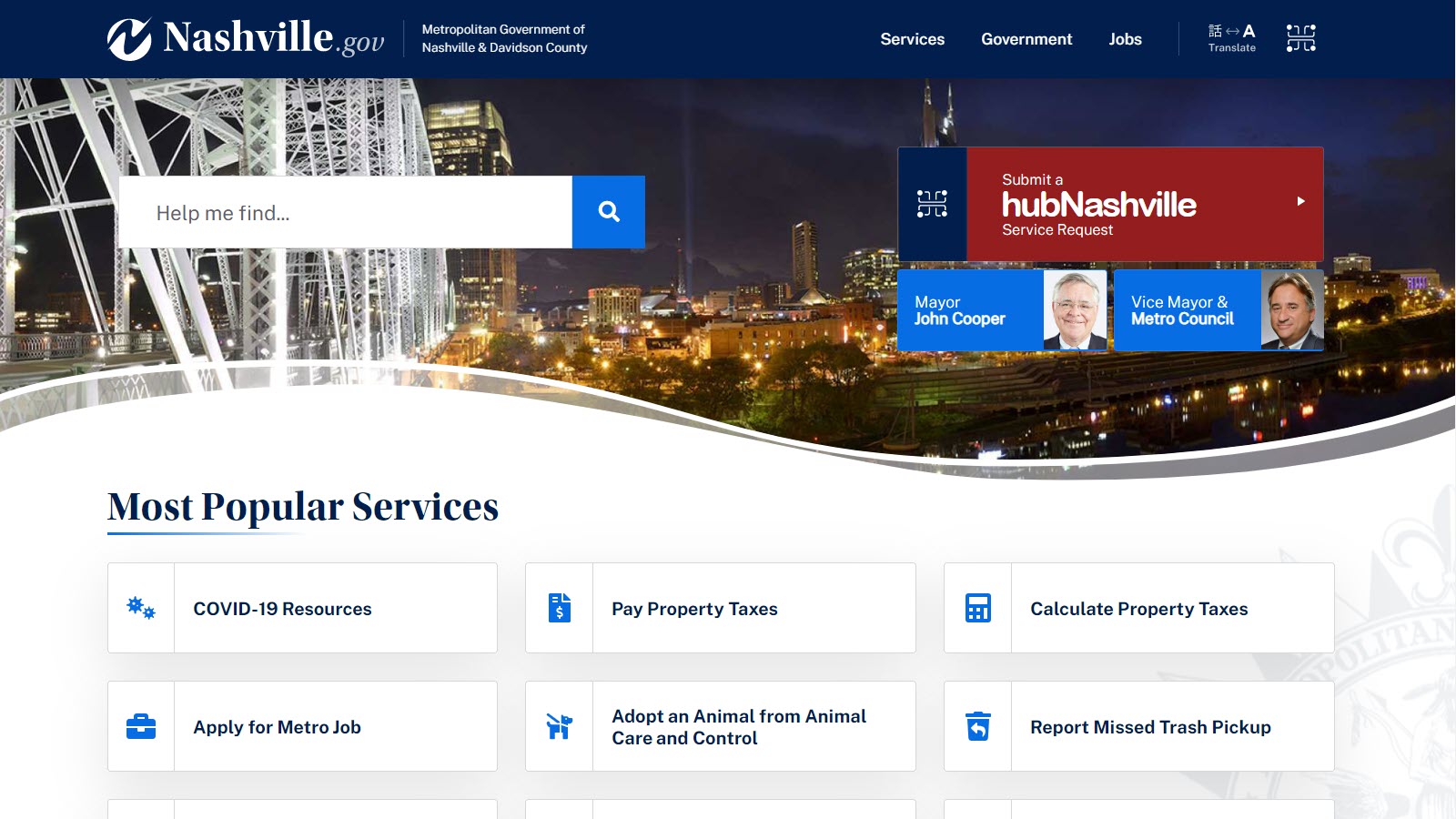Image resolution: width=1456 pixels, height=819 pixels.
Task: Click the blue search magnifier button
Action: pyautogui.click(x=609, y=212)
